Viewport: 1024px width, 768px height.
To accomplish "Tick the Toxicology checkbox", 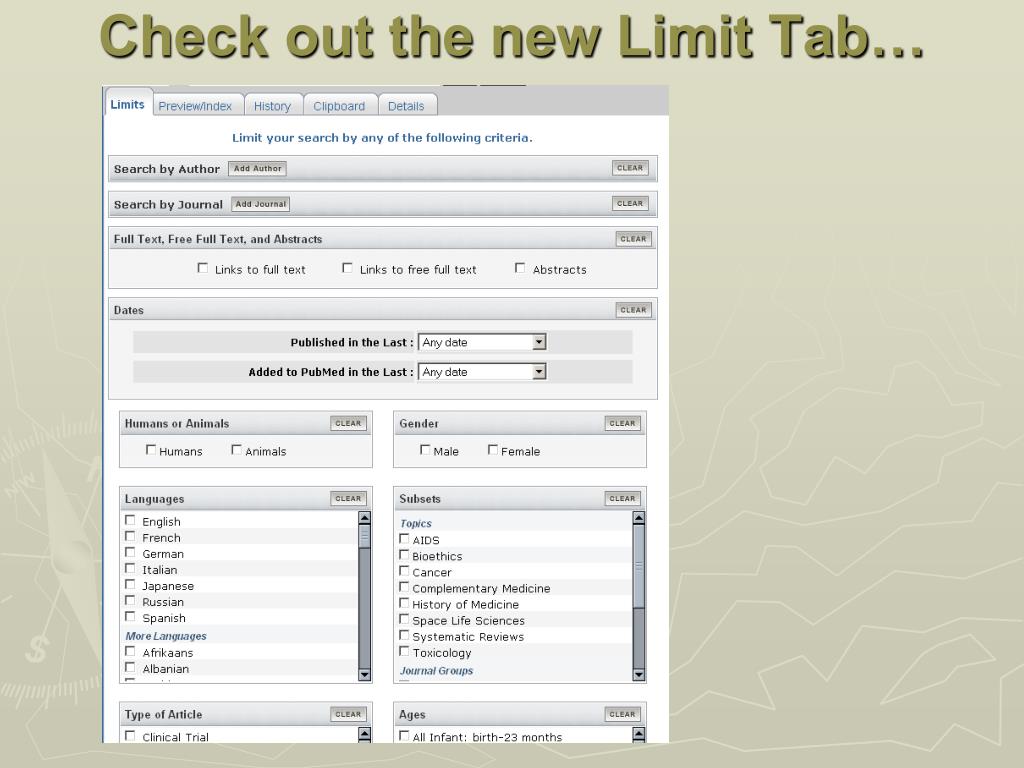I will [x=404, y=651].
